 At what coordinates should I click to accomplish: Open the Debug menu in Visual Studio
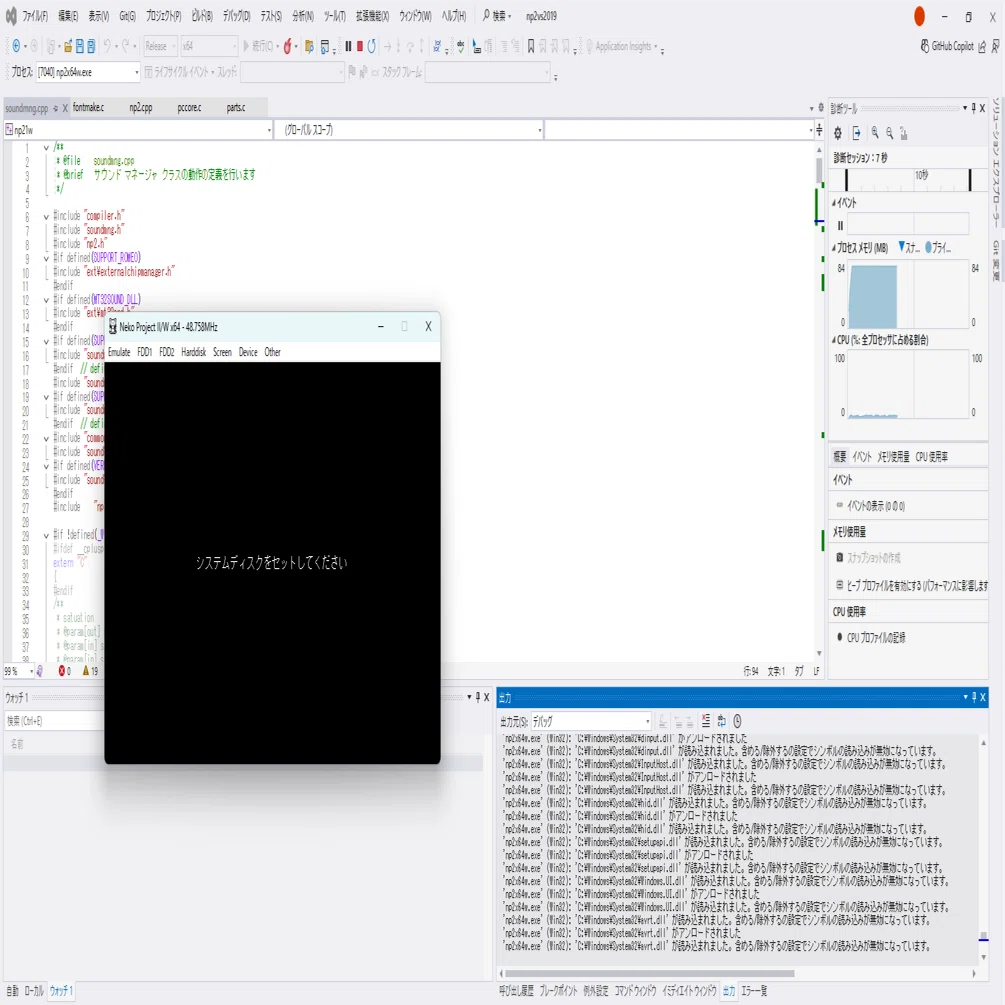tap(237, 16)
